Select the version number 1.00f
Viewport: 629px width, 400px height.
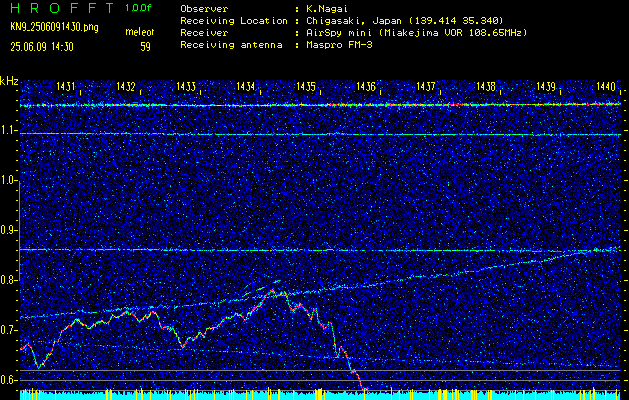click(138, 8)
